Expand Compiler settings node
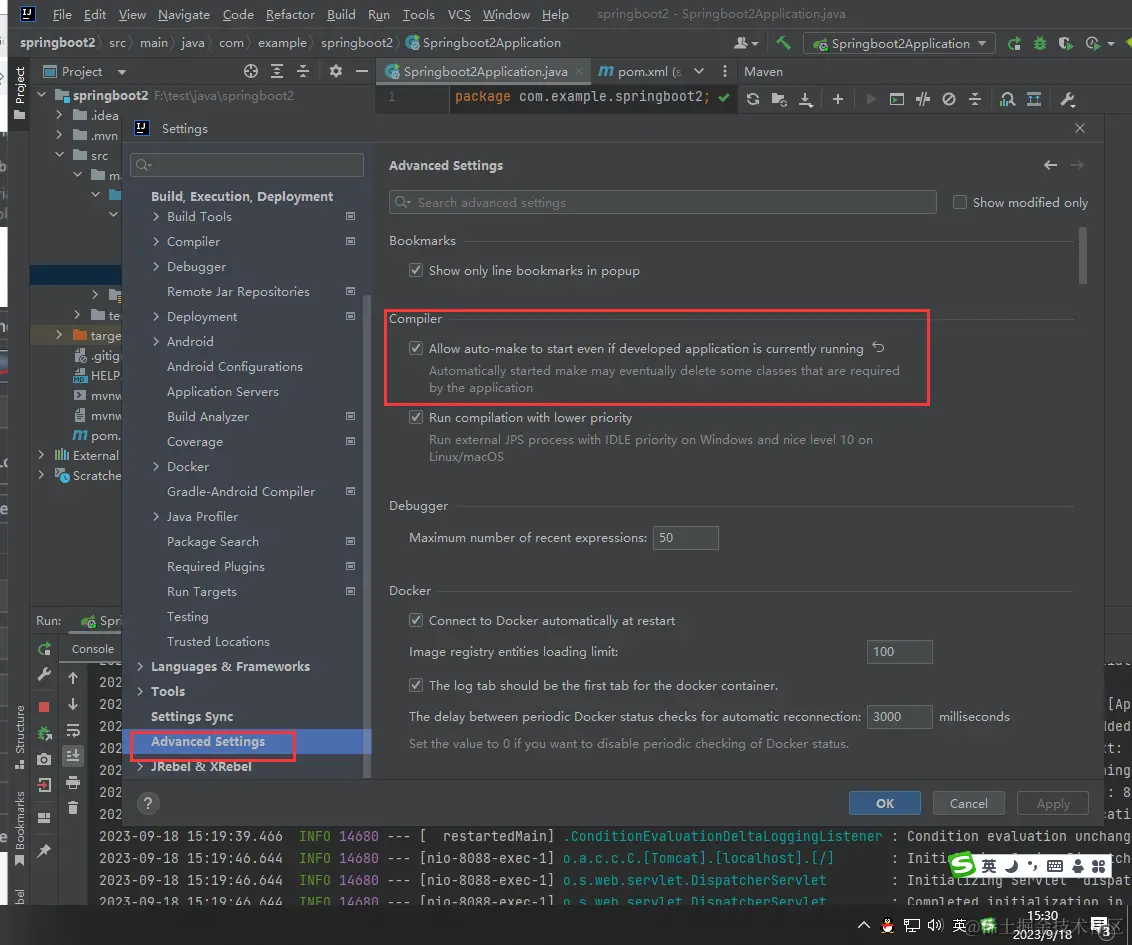Viewport: 1132px width, 945px height. [x=156, y=241]
